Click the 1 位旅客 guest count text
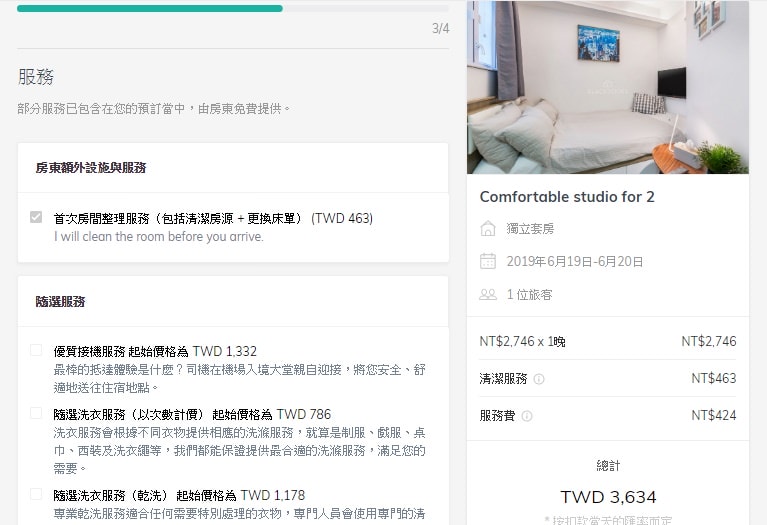 coord(530,295)
